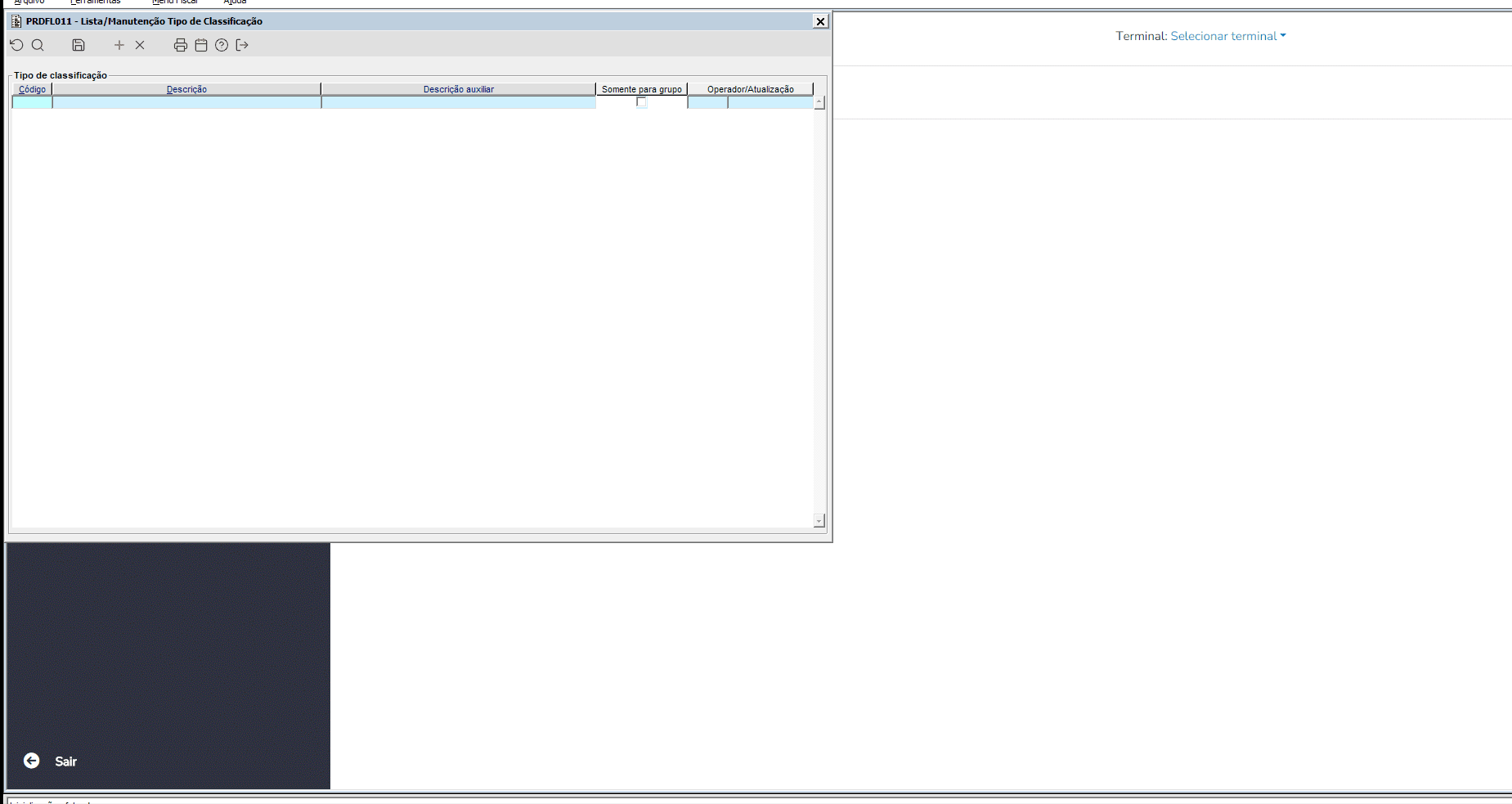
Task: Open the calendar icon in toolbar
Action: (x=201, y=45)
